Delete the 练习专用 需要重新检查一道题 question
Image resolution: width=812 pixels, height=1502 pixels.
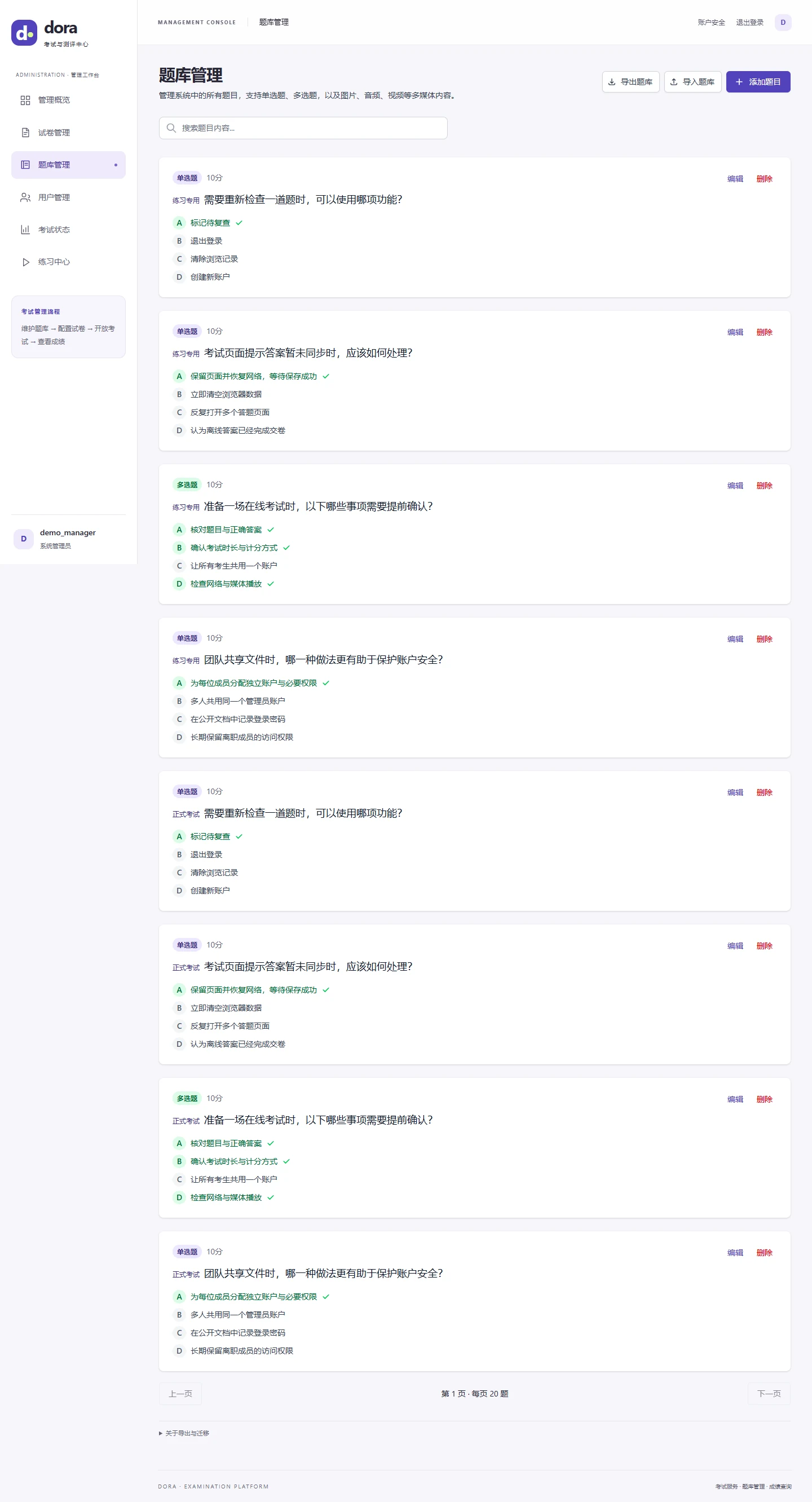tap(764, 178)
